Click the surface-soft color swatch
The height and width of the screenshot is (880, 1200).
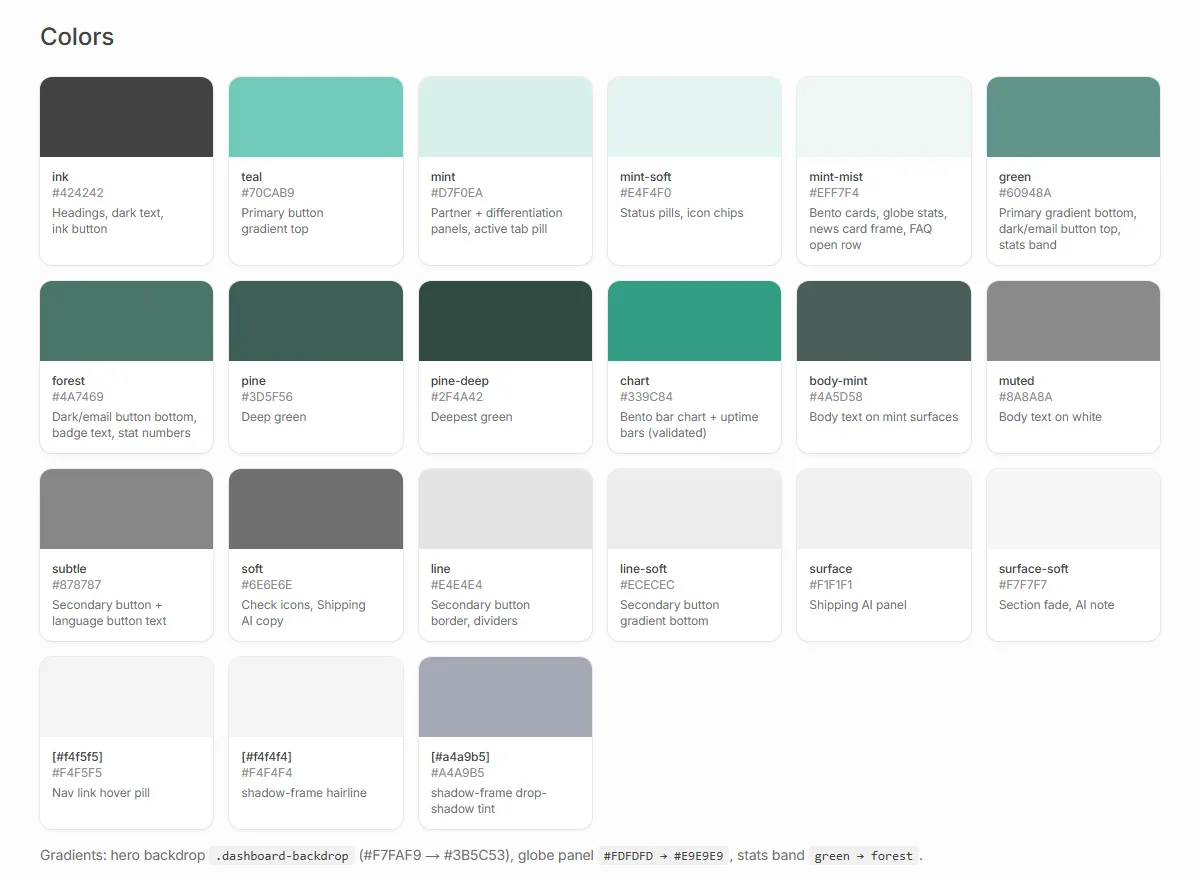tap(1073, 509)
